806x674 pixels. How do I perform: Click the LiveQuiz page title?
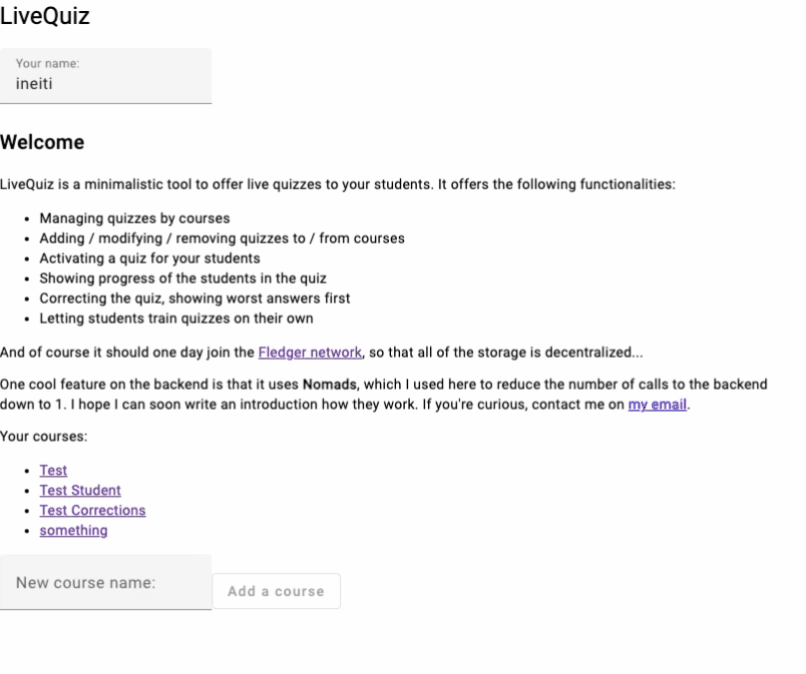point(45,17)
